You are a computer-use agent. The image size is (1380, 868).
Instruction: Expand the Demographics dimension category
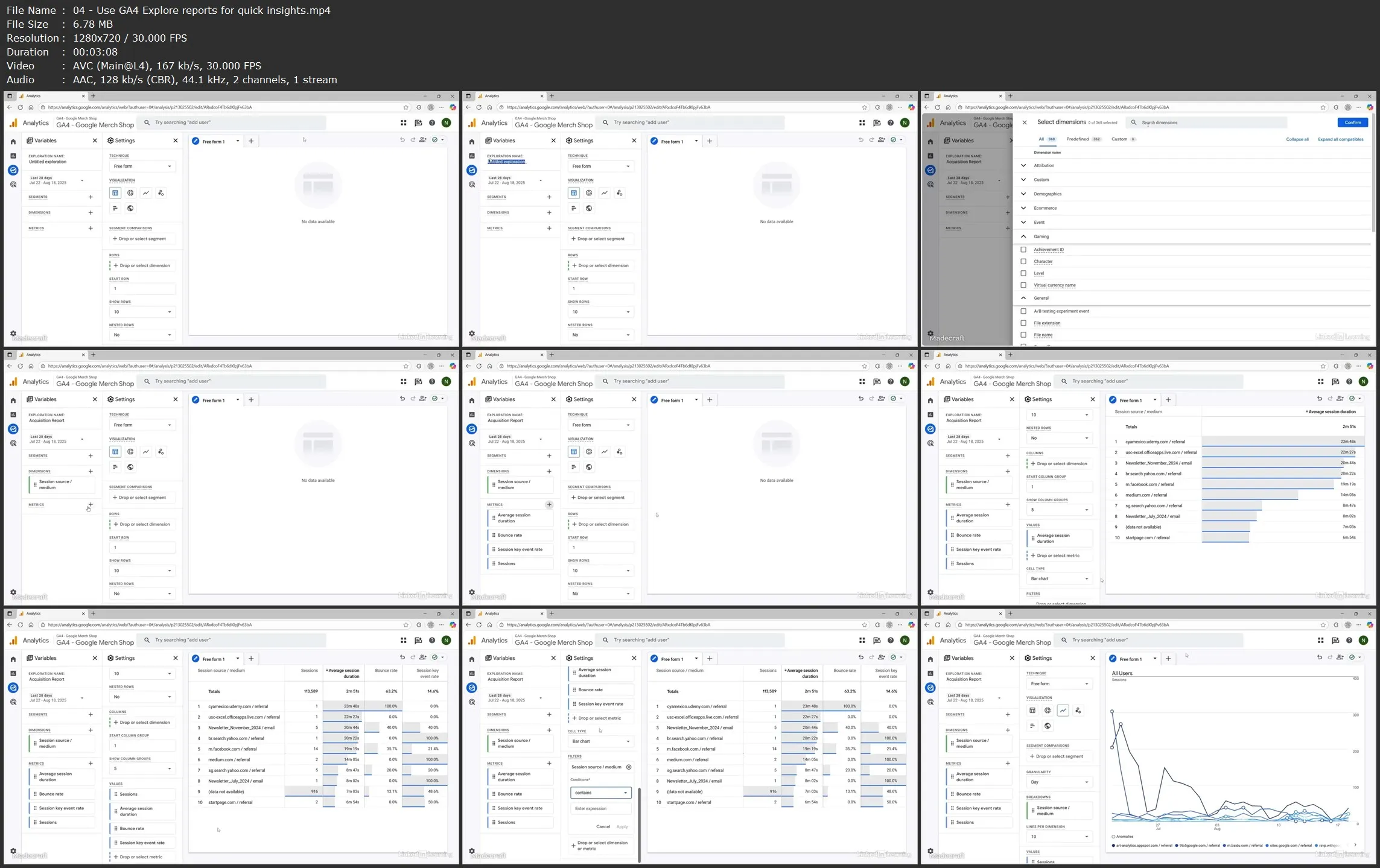(1023, 194)
